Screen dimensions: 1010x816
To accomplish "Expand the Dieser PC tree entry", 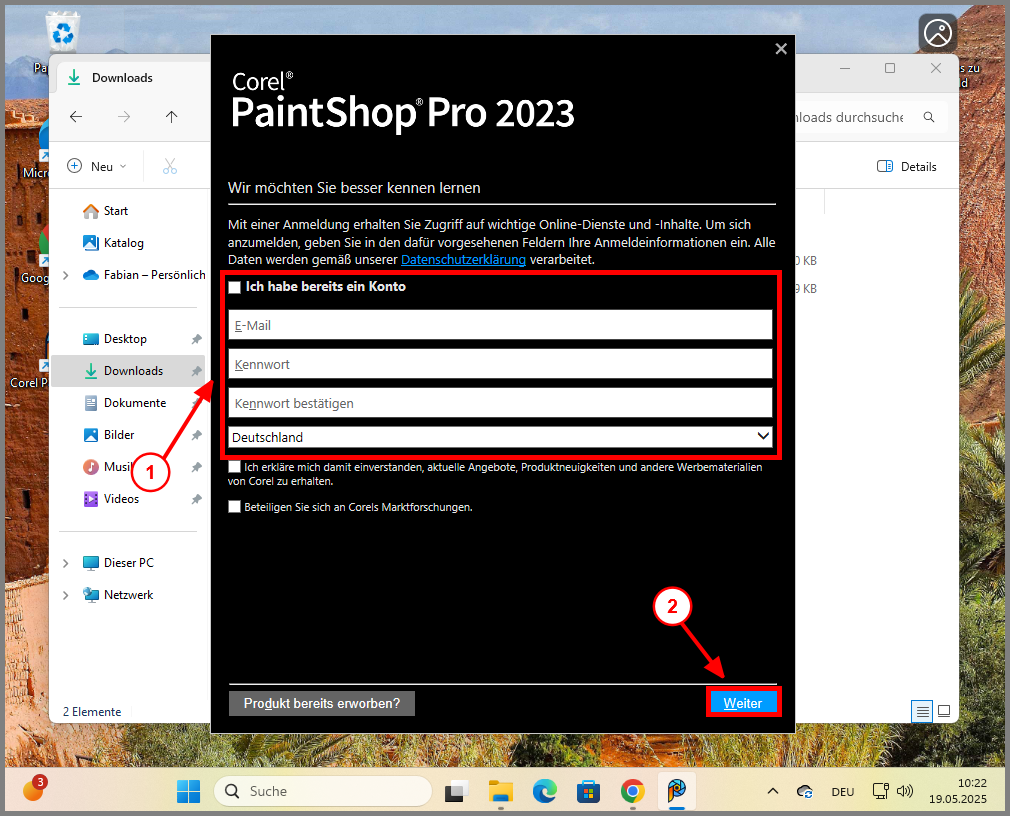I will [66, 562].
